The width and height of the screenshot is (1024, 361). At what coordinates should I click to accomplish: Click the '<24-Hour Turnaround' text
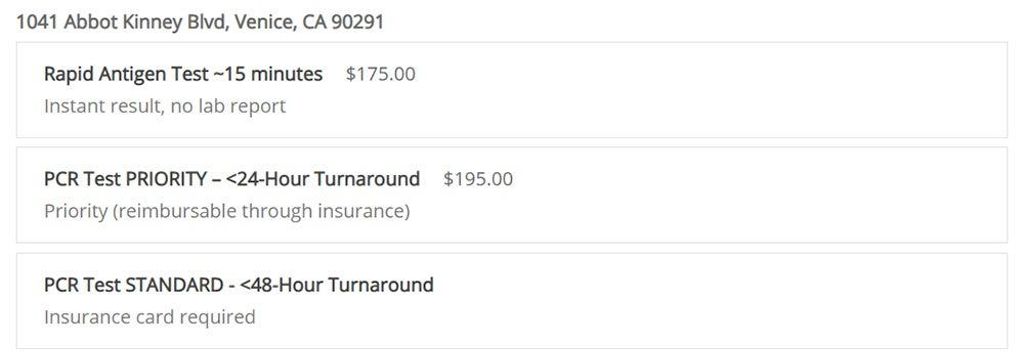click(323, 179)
